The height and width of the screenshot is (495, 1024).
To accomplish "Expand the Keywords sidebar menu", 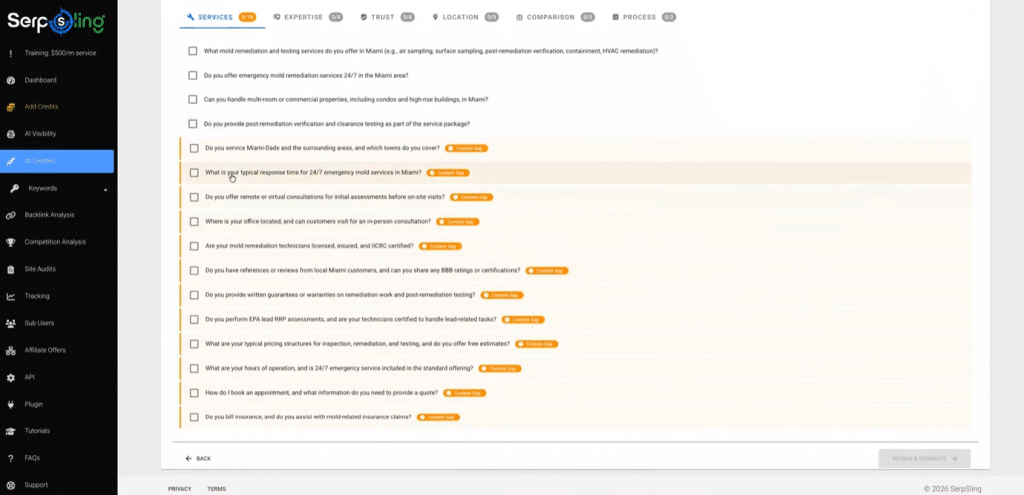I will click(105, 188).
